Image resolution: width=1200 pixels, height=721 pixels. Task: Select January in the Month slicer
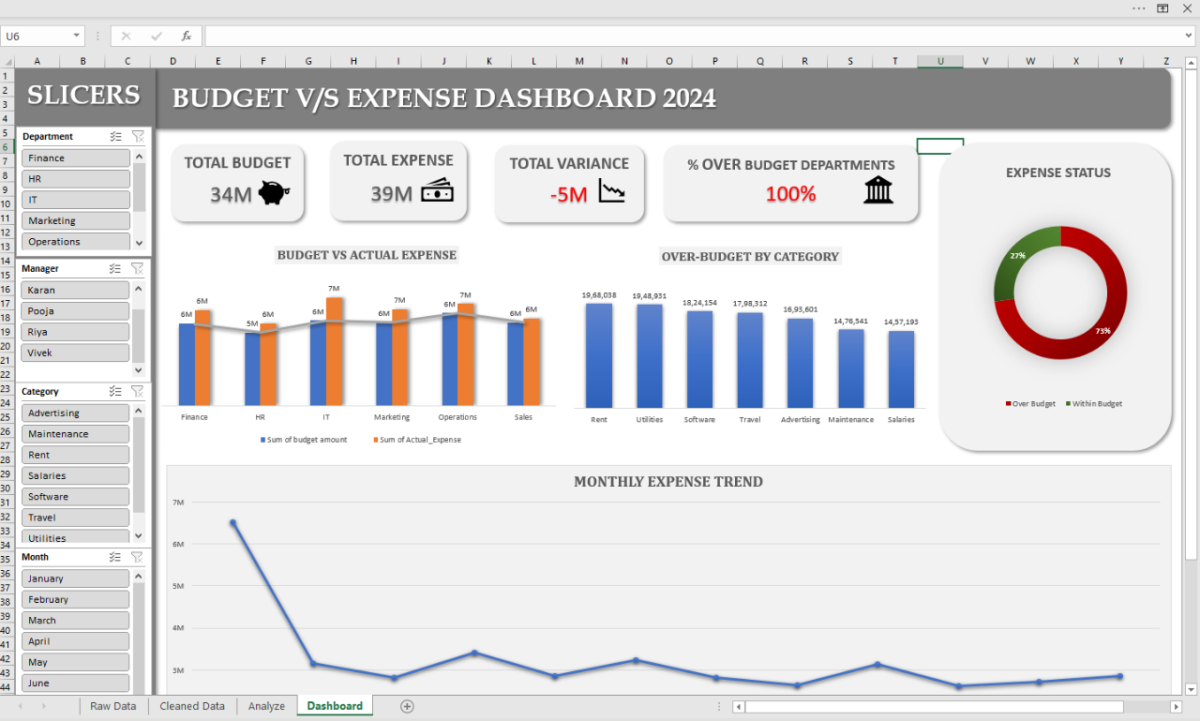coord(76,579)
